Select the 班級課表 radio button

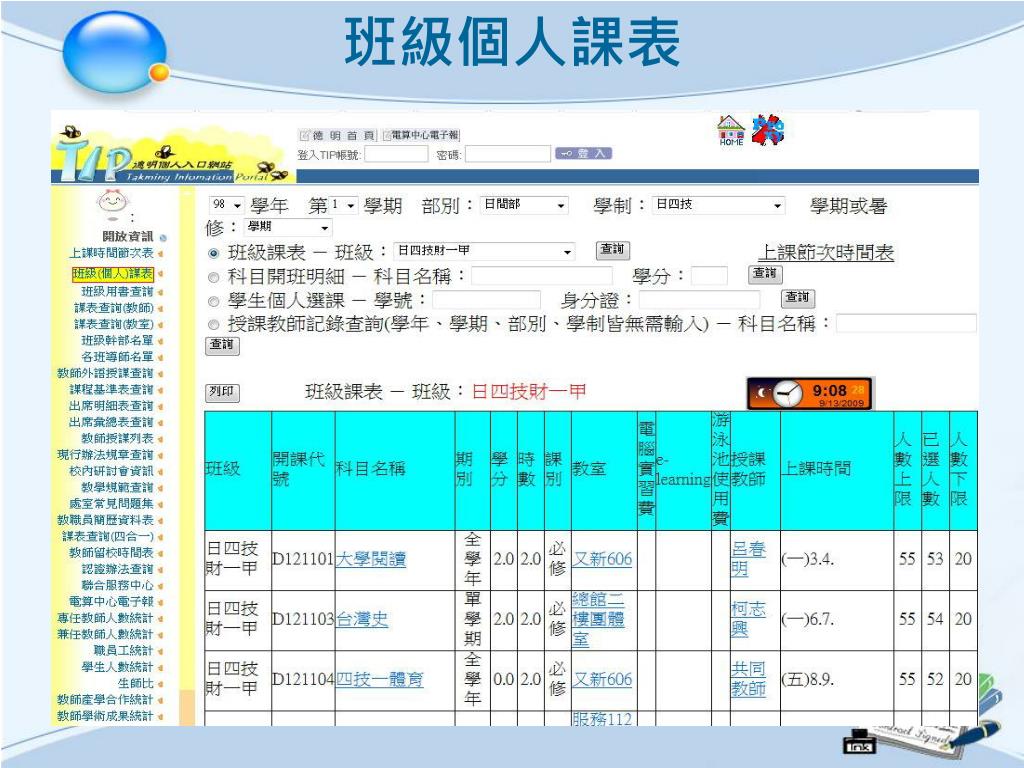[214, 253]
